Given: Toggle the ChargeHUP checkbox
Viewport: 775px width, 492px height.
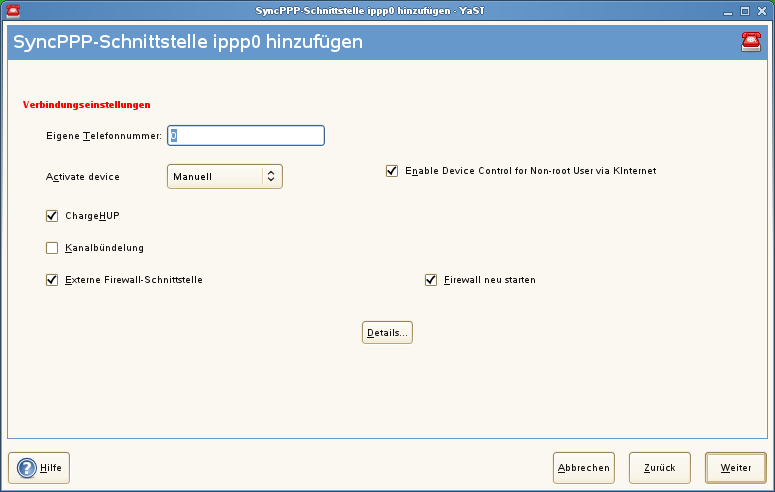Looking at the screenshot, I should pos(52,215).
